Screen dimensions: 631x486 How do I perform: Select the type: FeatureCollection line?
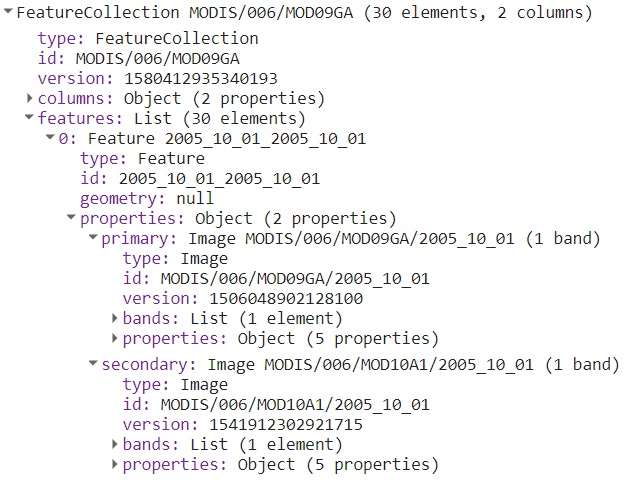[148, 39]
